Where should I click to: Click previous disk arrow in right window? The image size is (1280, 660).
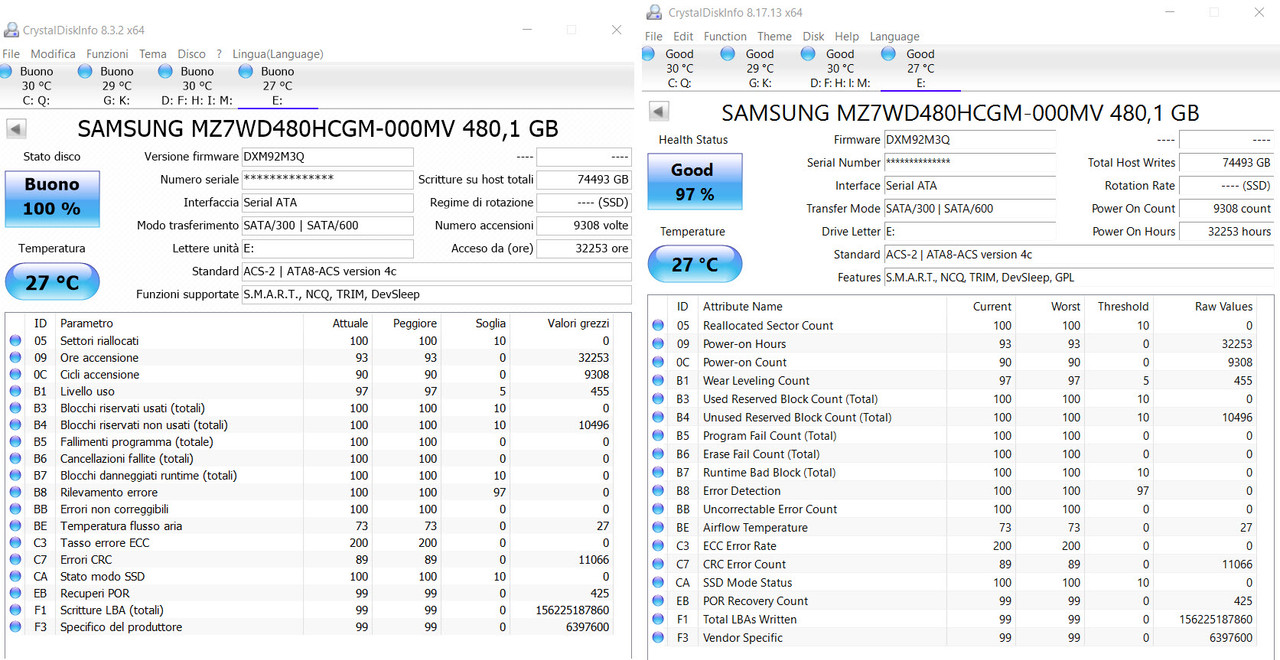[x=659, y=111]
